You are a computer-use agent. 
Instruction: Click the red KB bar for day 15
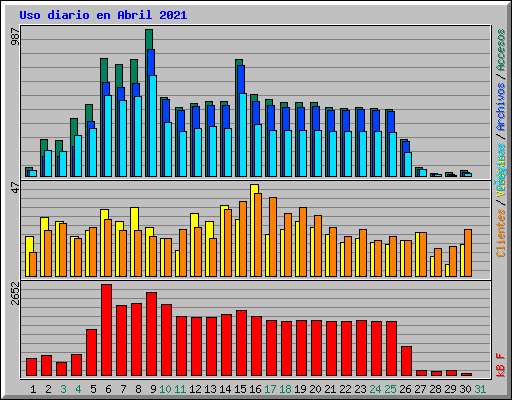coord(242,343)
